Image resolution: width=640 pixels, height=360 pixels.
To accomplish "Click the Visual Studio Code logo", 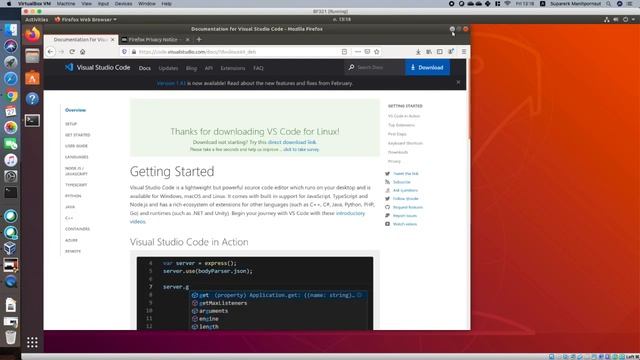I will tap(97, 67).
